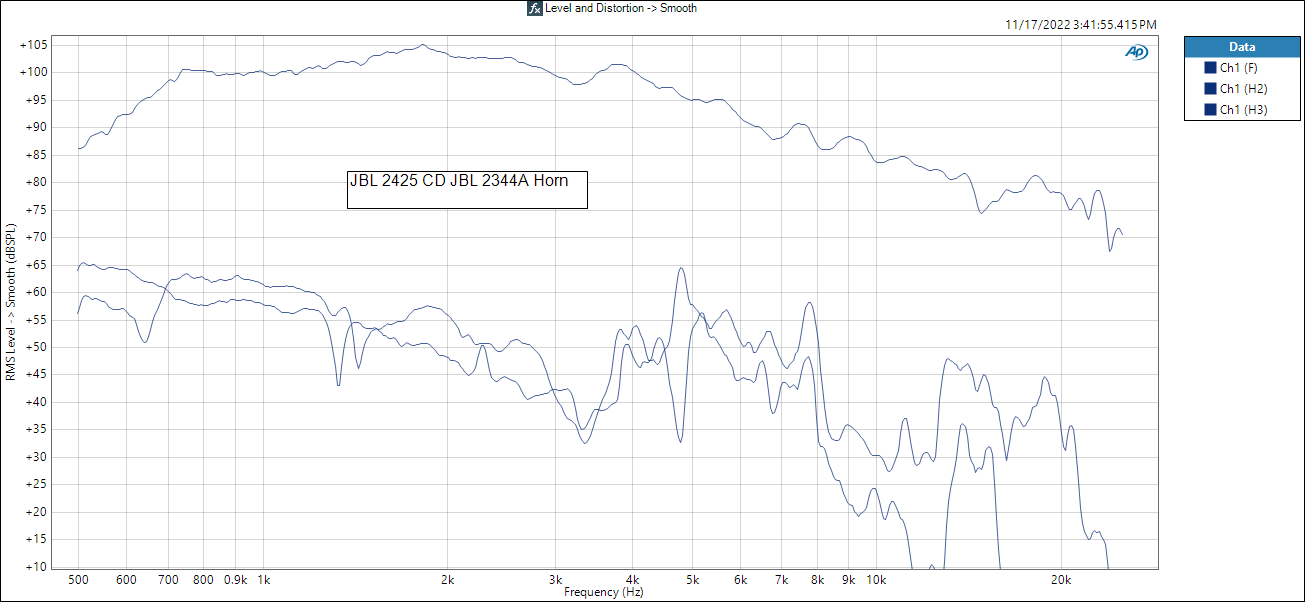Image resolution: width=1305 pixels, height=602 pixels.
Task: Click the AP logo in the graph corner
Action: coord(1137,52)
